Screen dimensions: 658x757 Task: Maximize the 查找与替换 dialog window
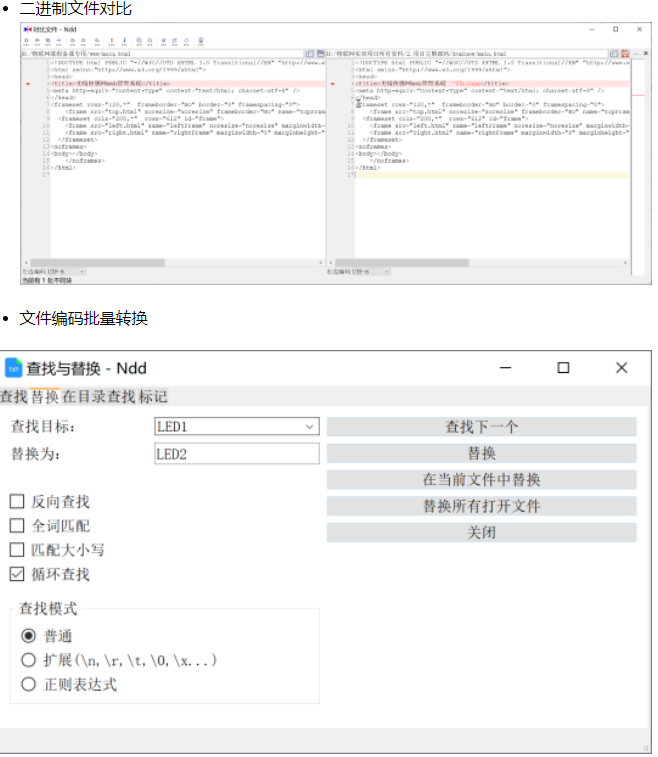click(563, 368)
